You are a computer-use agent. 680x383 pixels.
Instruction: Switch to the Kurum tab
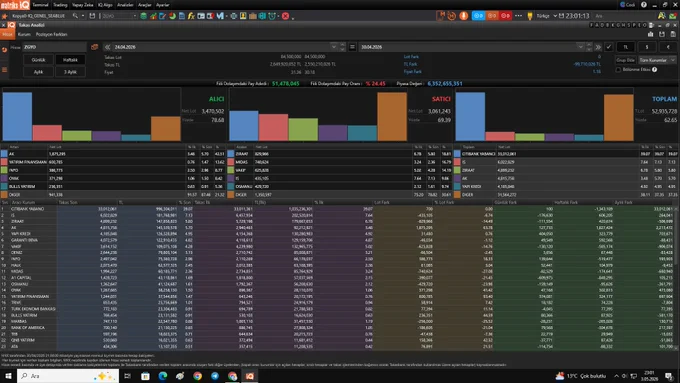tap(24, 34)
